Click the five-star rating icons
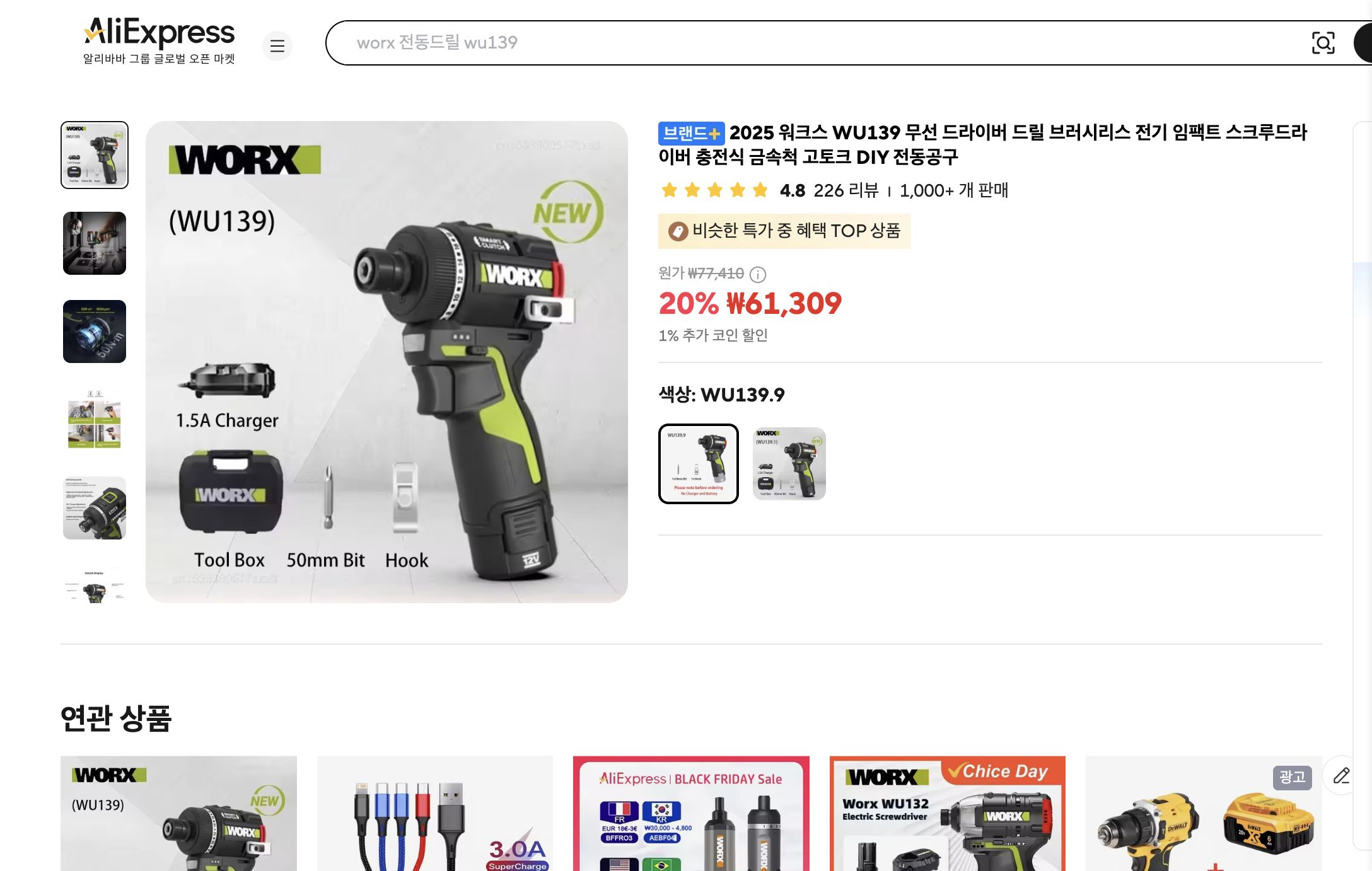The width and height of the screenshot is (1372, 871). pos(714,190)
